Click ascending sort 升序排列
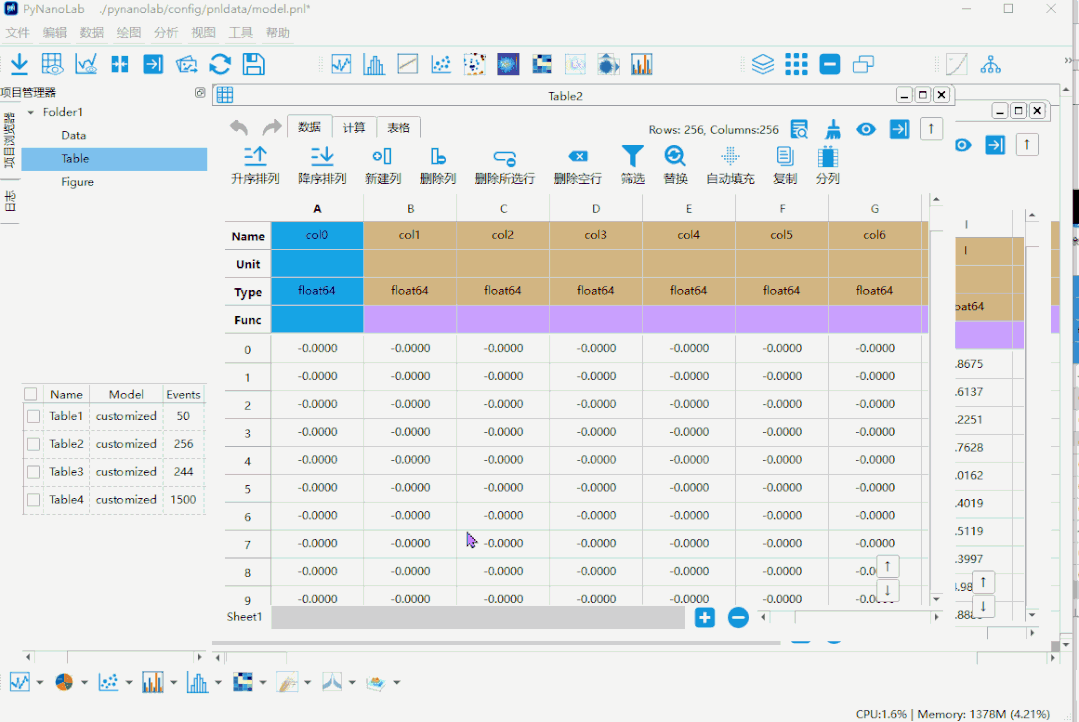The width and height of the screenshot is (1079, 722). 255,165
